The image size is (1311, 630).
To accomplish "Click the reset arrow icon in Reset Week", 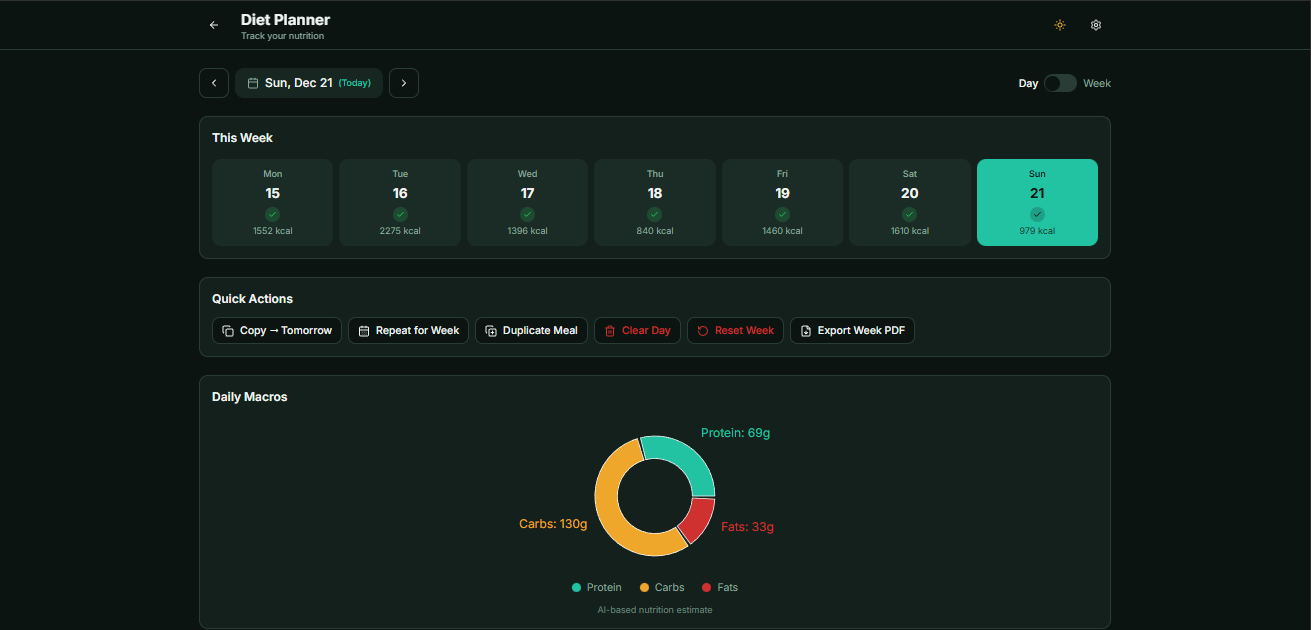I will coord(703,330).
